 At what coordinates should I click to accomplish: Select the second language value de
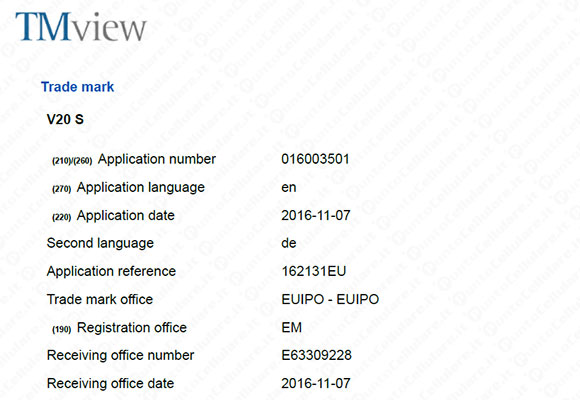click(x=289, y=243)
